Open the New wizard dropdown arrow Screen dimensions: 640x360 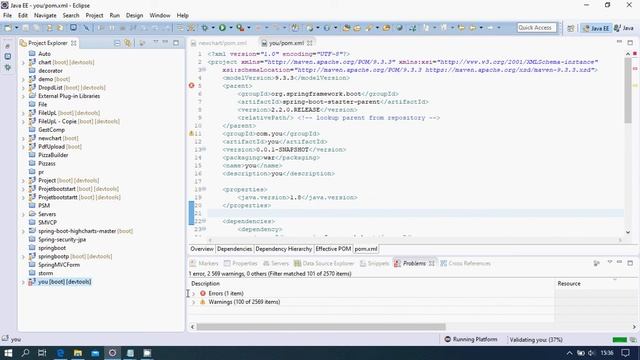16,28
